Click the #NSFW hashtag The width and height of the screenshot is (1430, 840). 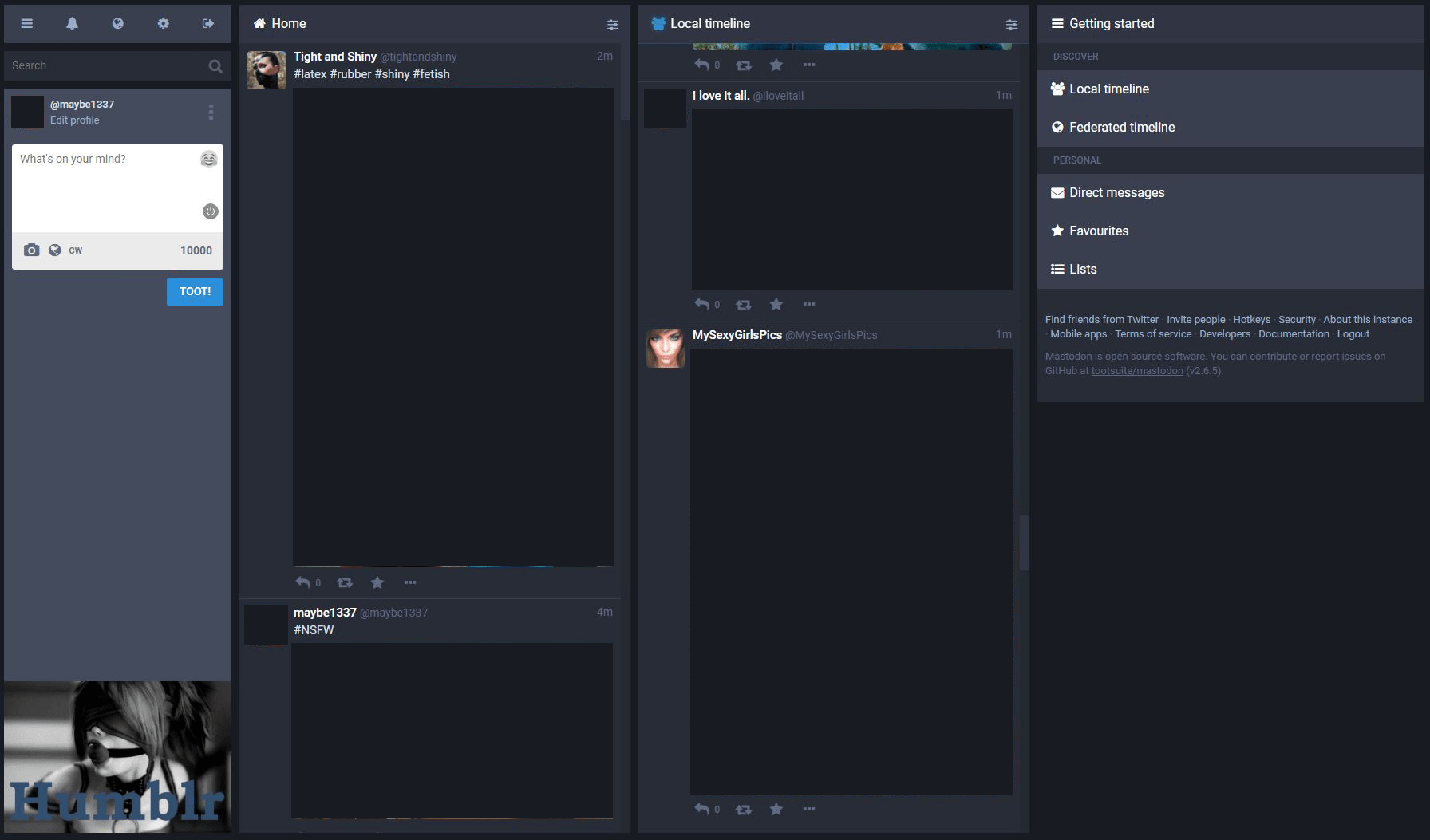[x=314, y=630]
